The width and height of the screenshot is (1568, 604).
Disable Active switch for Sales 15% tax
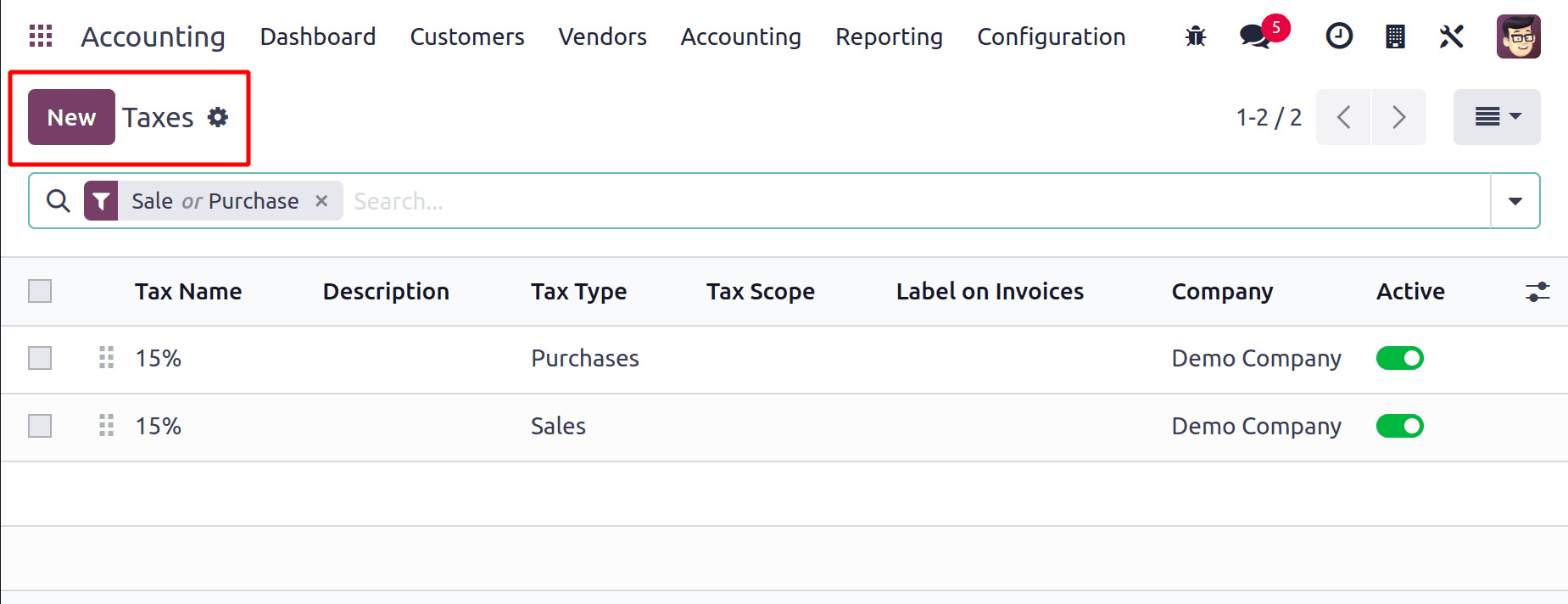1399,426
